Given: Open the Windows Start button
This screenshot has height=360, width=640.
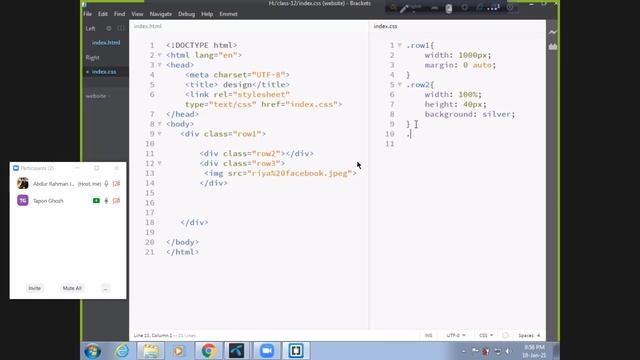Looking at the screenshot, I should click(93, 351).
